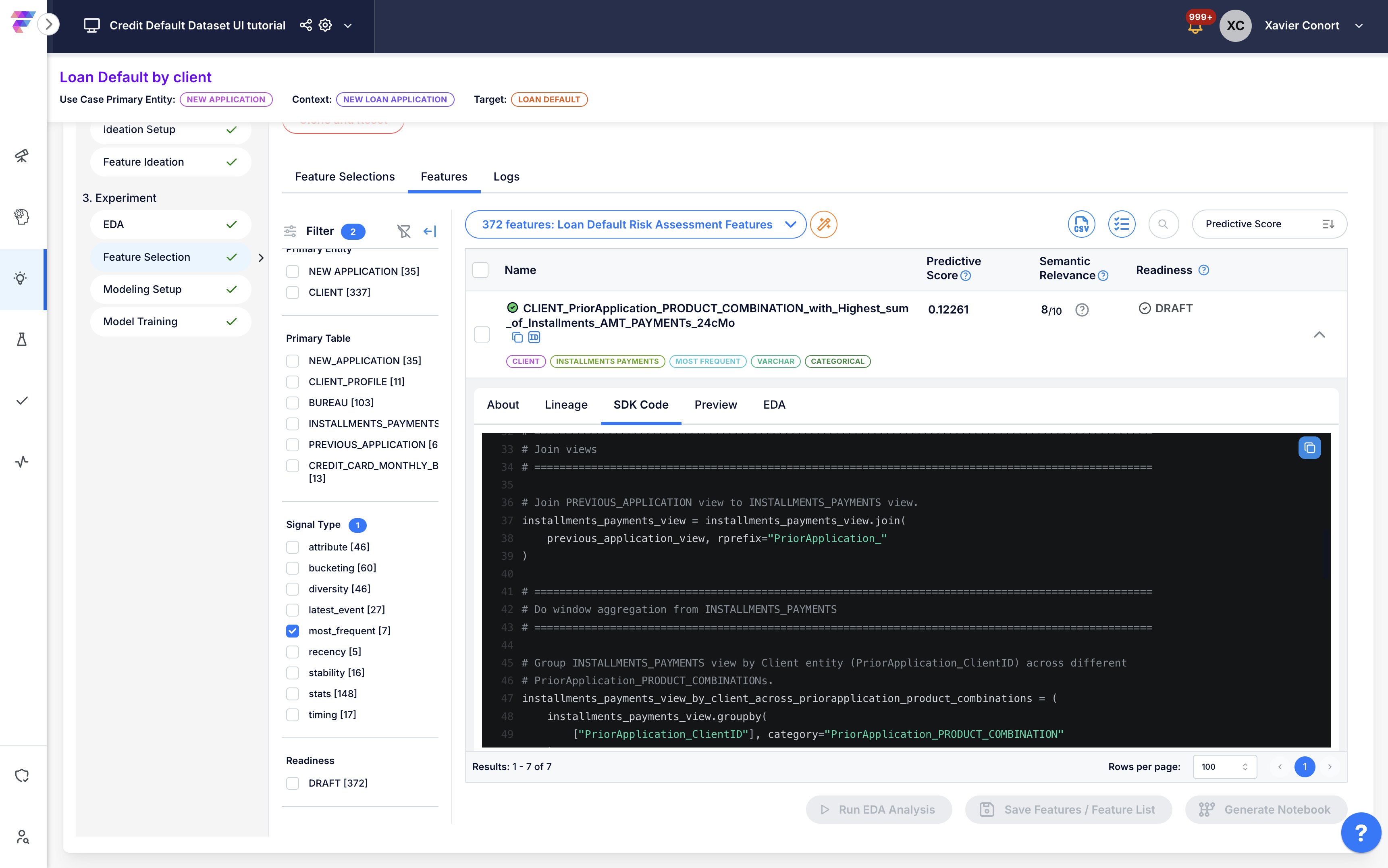
Task: Uncheck the most_frequent signal type
Action: pyautogui.click(x=293, y=631)
